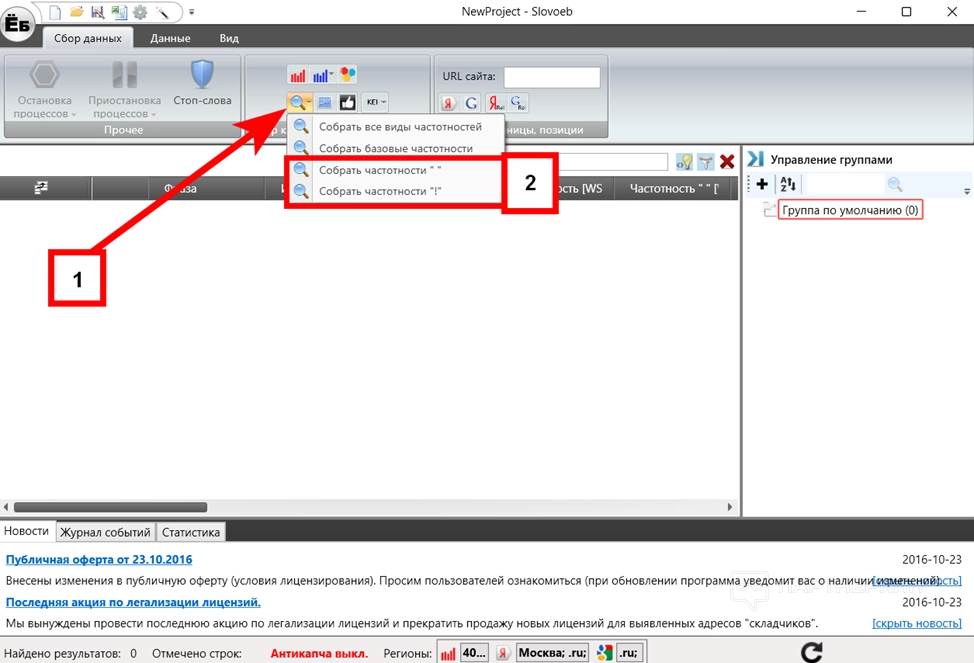Screen dimensions: 974x663
Task: Click the red Wordstat chart icon in status bar
Action: tap(448, 653)
